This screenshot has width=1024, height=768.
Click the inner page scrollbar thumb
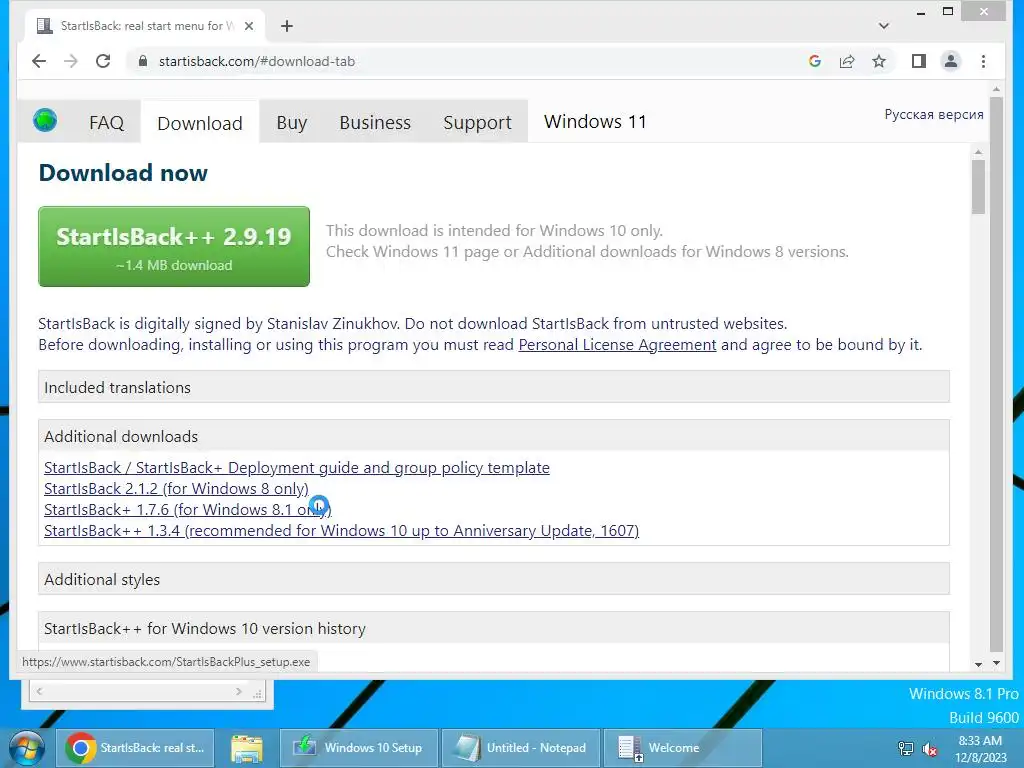coord(978,187)
